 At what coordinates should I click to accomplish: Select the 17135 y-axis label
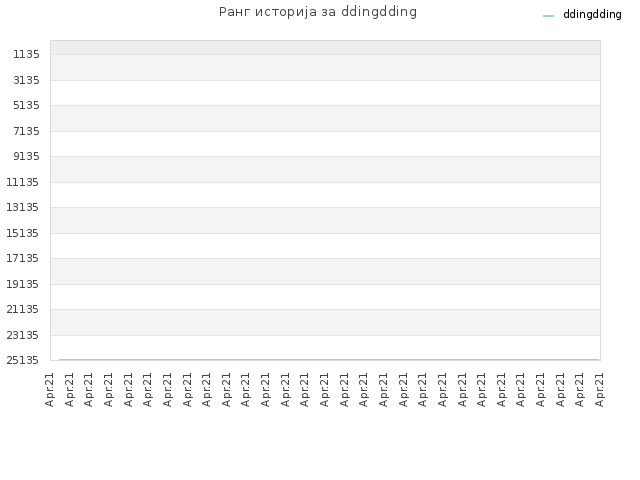click(22, 258)
